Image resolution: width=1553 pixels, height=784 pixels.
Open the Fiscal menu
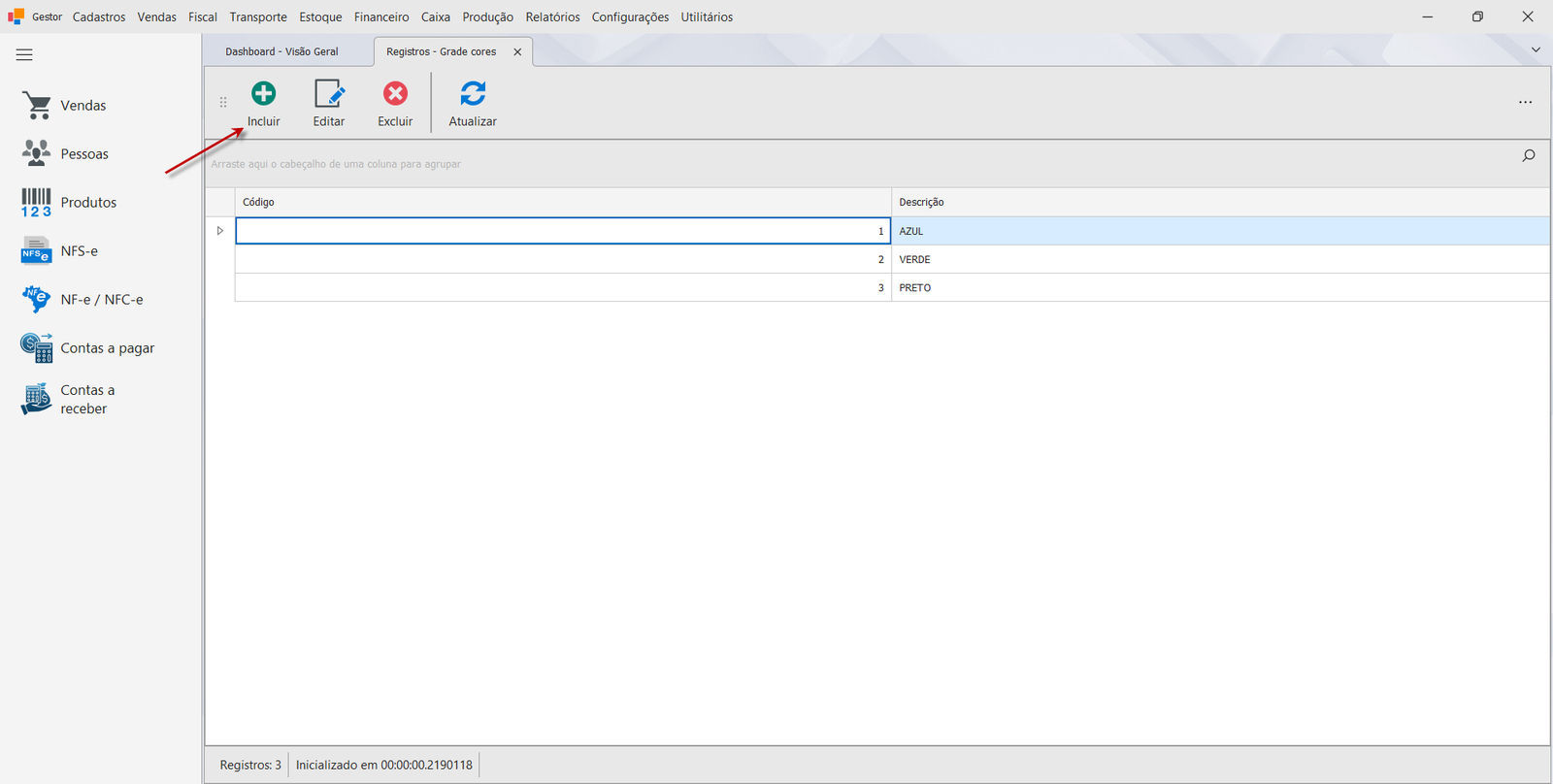pyautogui.click(x=203, y=16)
